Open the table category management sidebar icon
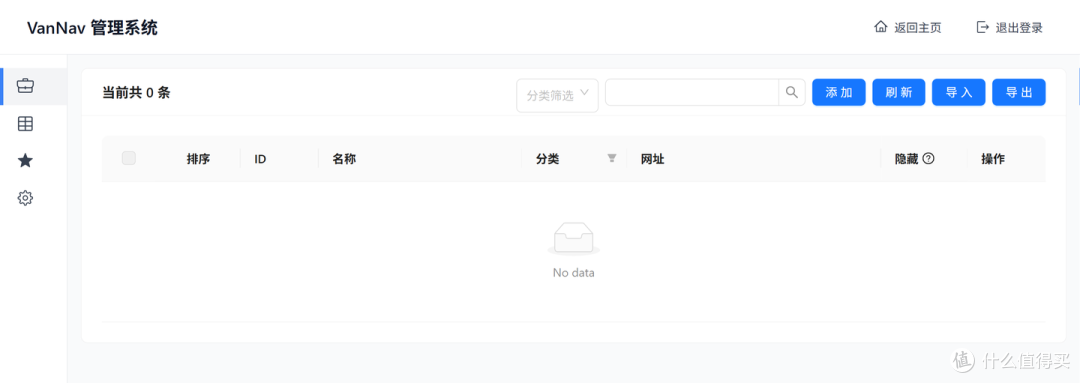This screenshot has width=1080, height=383. click(25, 124)
